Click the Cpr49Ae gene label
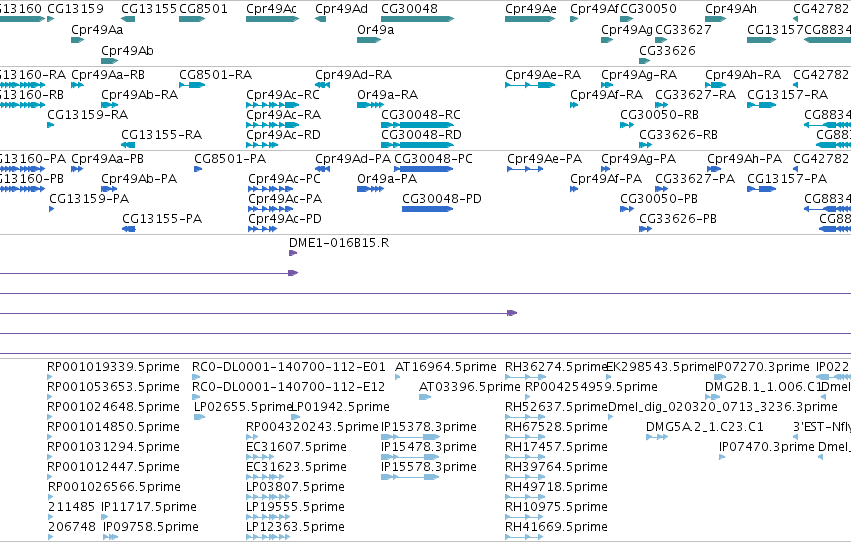Image resolution: width=851 pixels, height=542 pixels. (x=530, y=9)
